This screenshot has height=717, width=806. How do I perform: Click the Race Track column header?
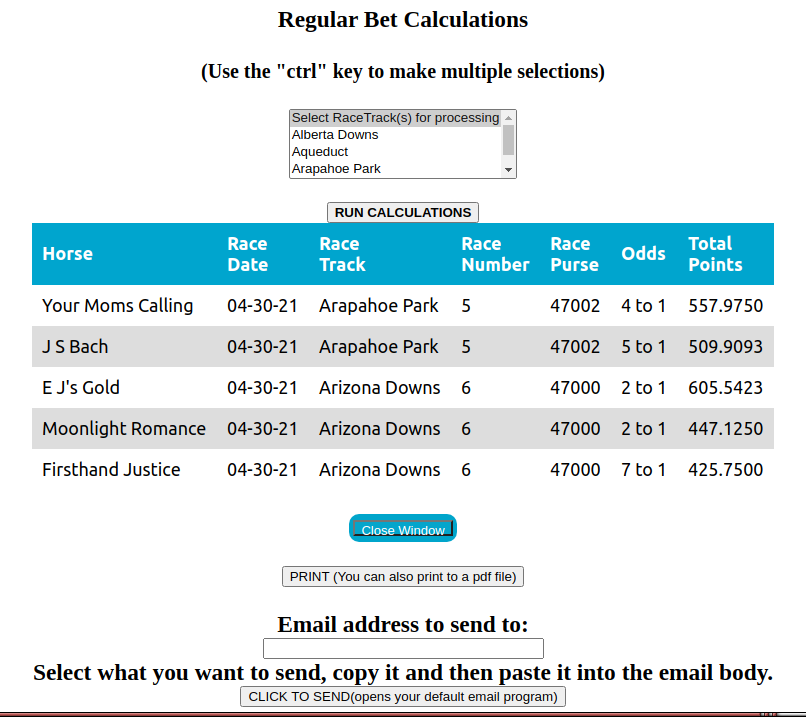tap(342, 254)
